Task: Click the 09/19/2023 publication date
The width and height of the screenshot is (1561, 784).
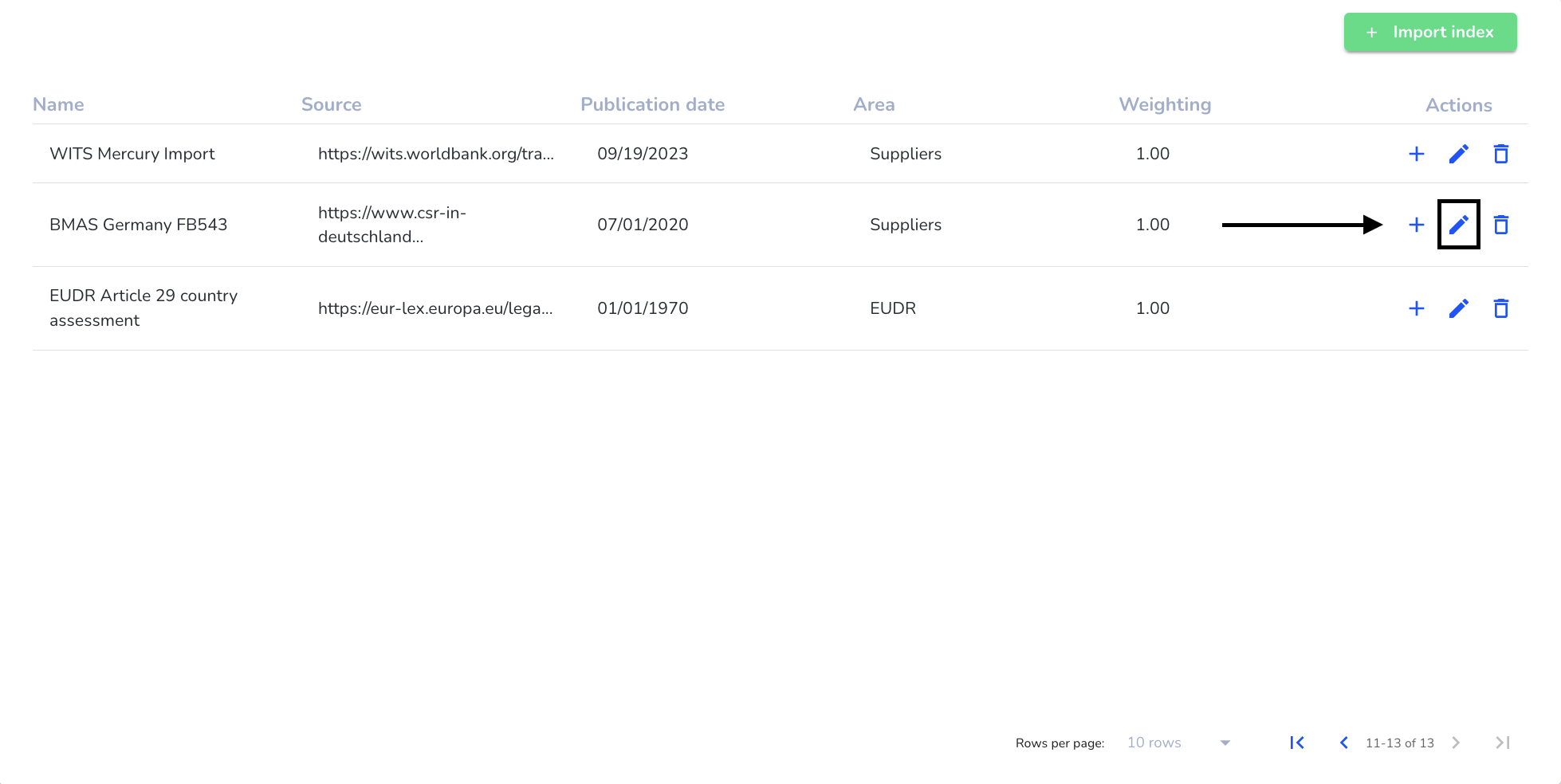Action: 643,154
